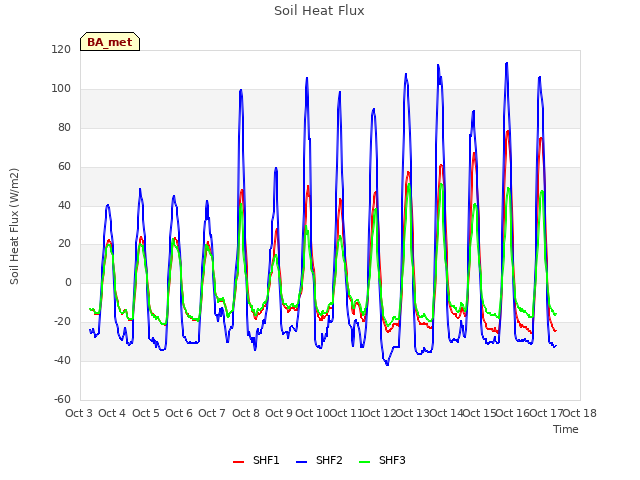Click the SHF2 legend label
Image resolution: width=640 pixels, height=480 pixels.
(329, 460)
